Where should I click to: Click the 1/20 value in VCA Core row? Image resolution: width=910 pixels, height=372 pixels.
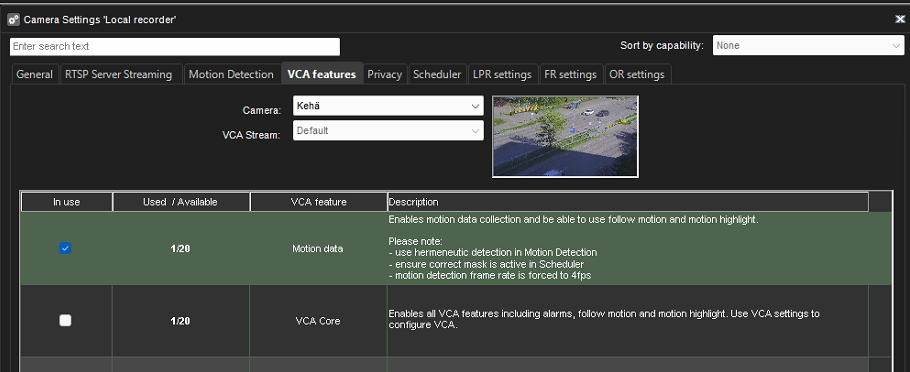pos(180,320)
